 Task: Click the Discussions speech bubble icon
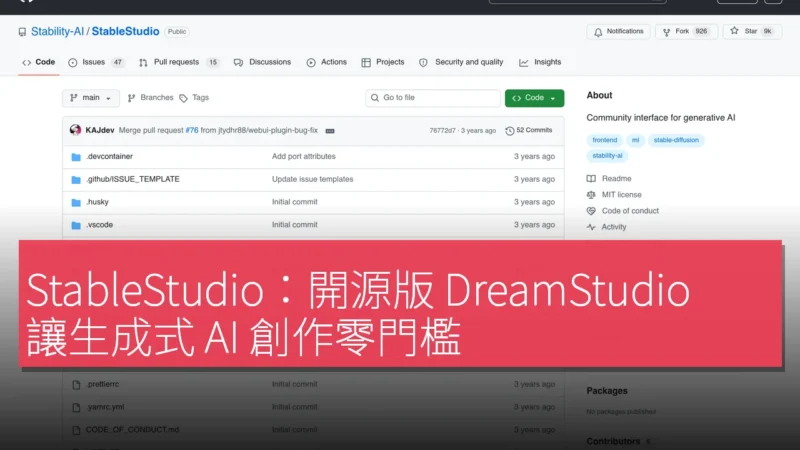238,63
